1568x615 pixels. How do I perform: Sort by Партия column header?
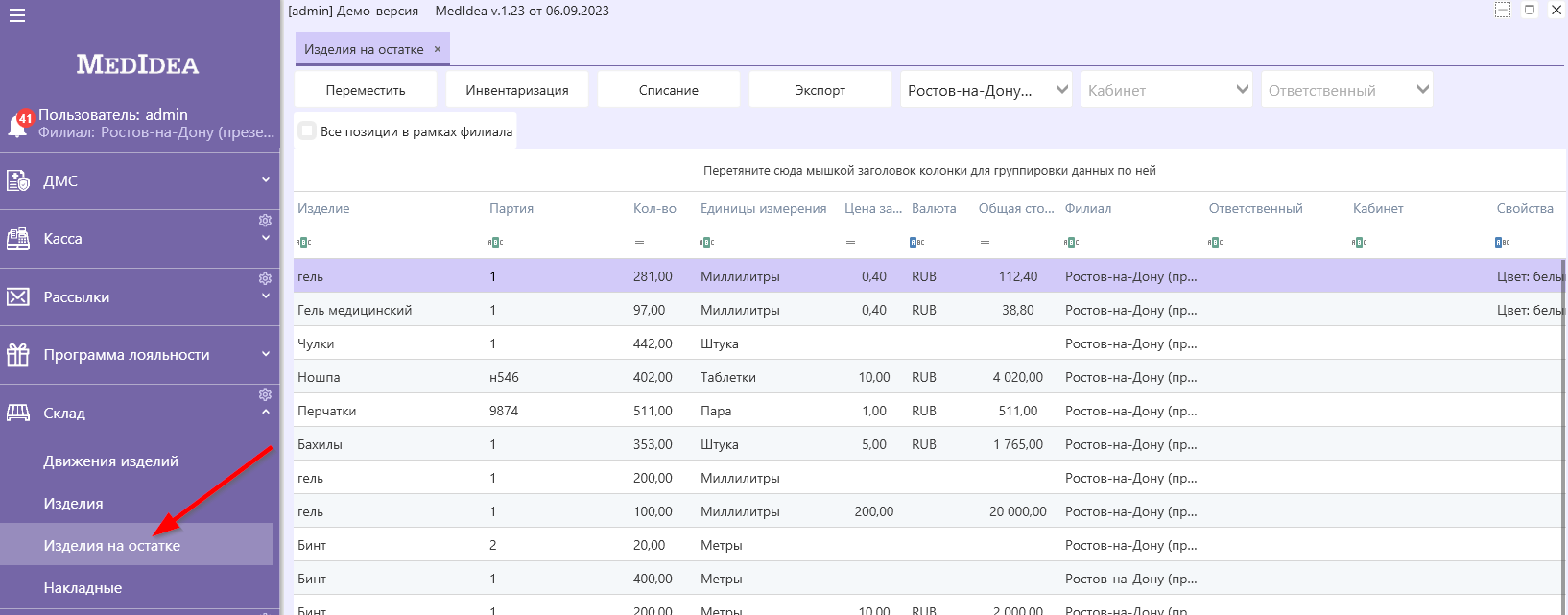[x=511, y=208]
